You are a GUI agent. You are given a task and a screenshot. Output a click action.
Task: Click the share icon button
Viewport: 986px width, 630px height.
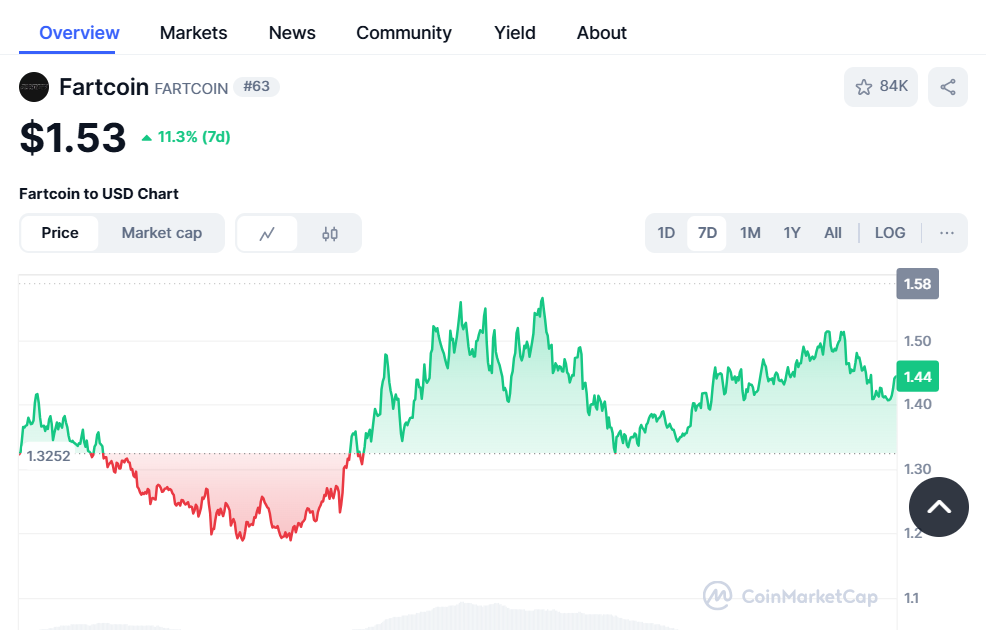(x=948, y=87)
